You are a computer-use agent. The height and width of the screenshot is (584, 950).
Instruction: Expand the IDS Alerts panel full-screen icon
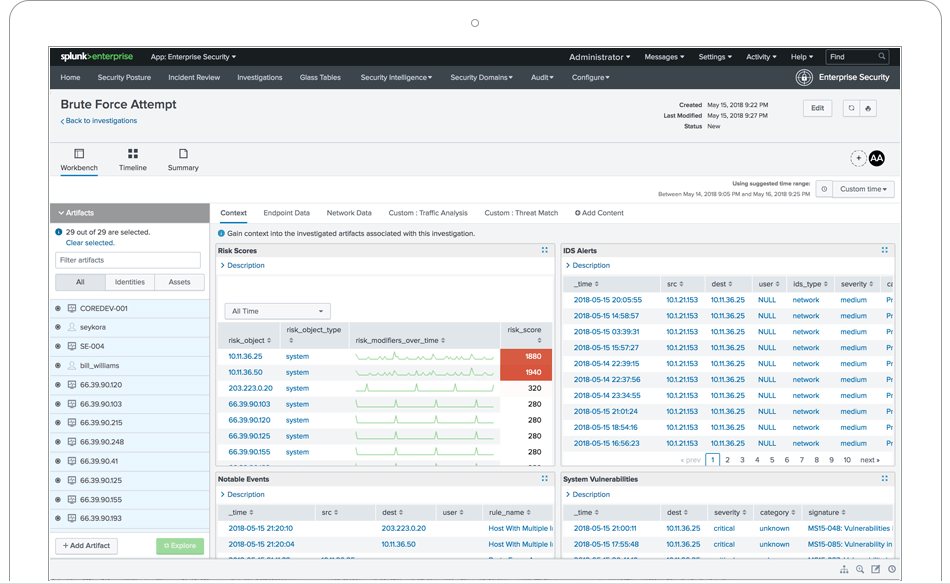885,250
